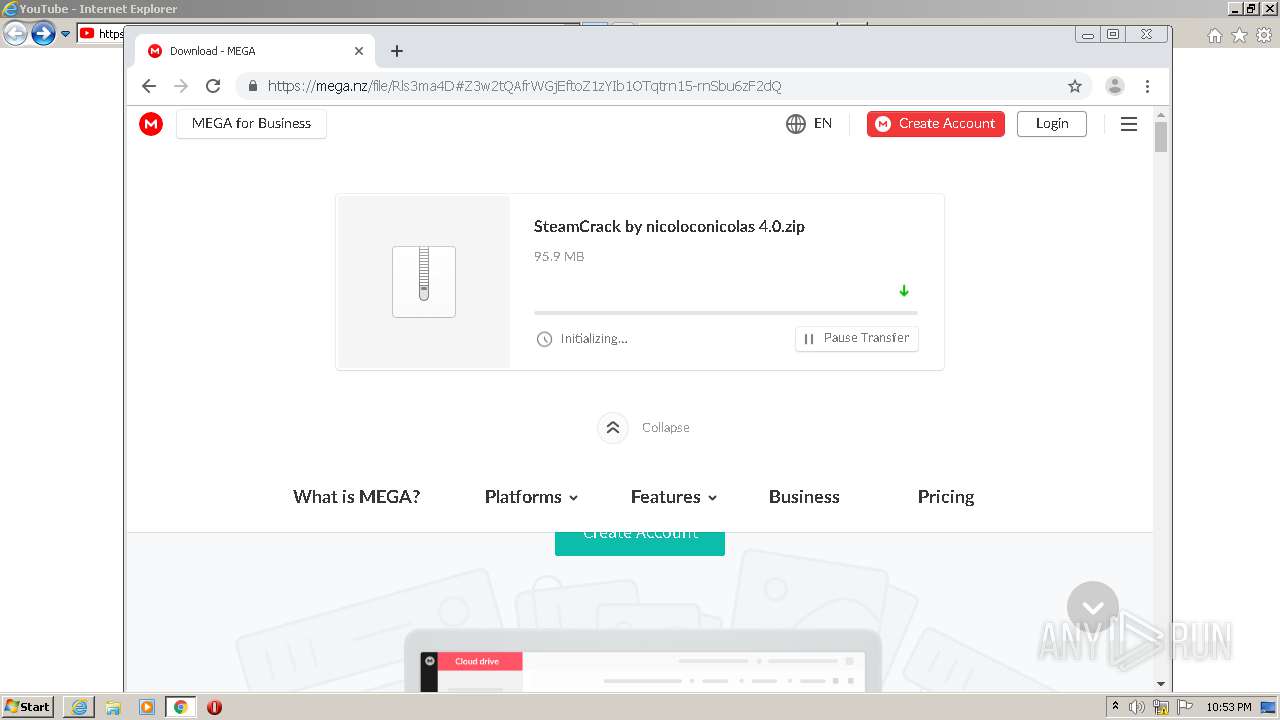The image size is (1280, 720).
Task: Open What is MEGA? section
Action: point(357,497)
